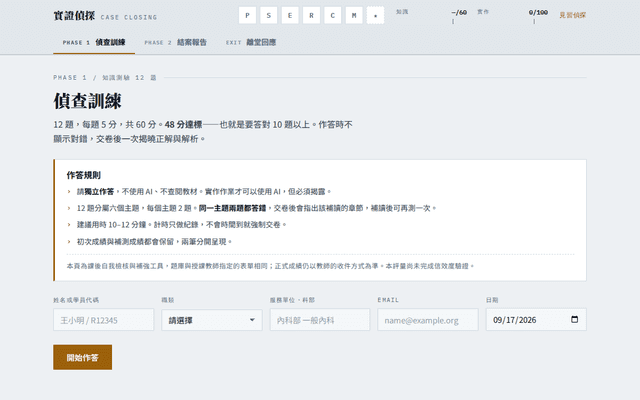Image resolution: width=640 pixels, height=400 pixels.
Task: Open the Exit 離堂回應 tab
Action: tap(251, 42)
